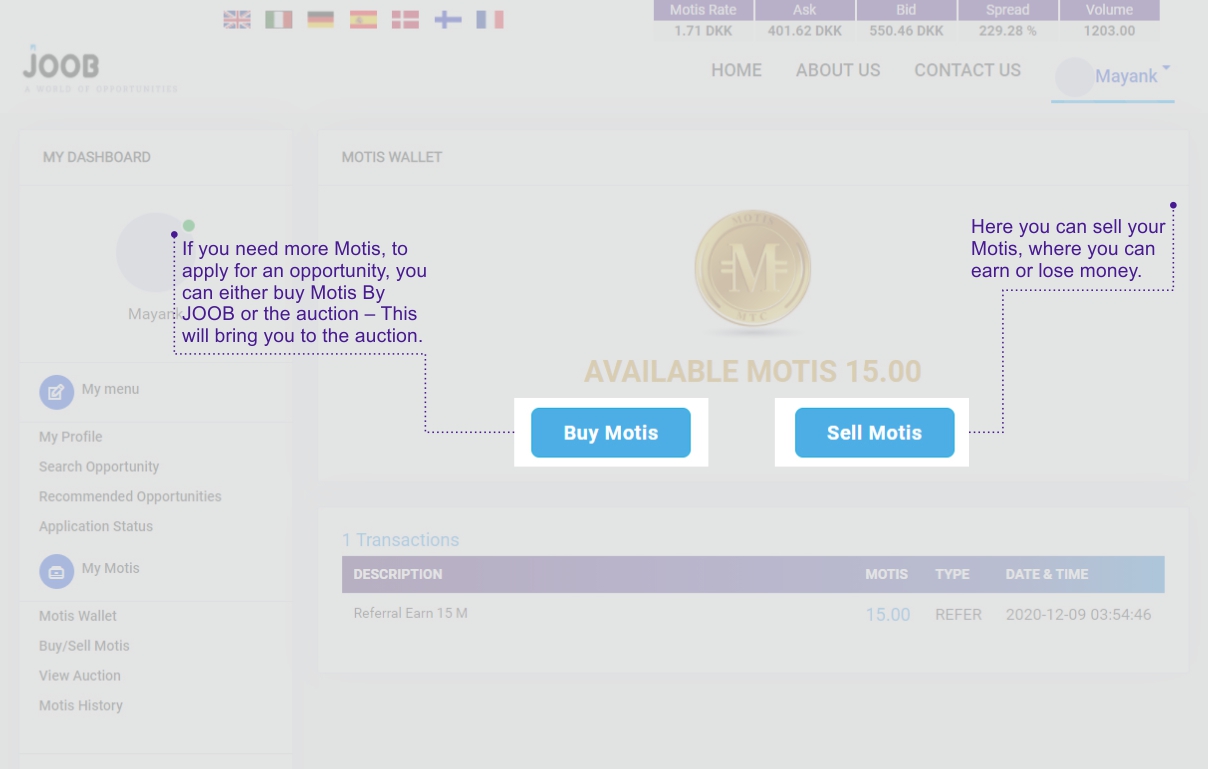Switch to the French flag language
This screenshot has height=769, width=1208.
pos(490,19)
